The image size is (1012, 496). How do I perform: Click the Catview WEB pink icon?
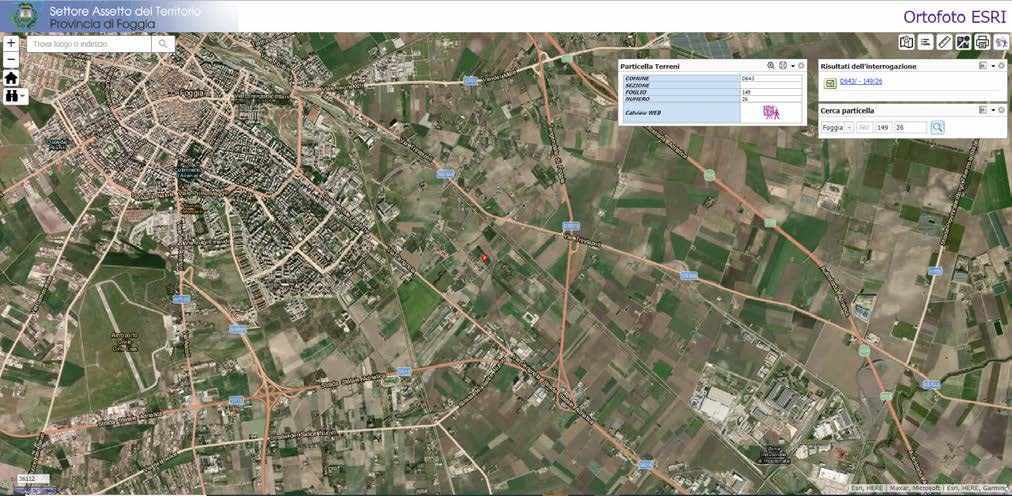pos(770,113)
